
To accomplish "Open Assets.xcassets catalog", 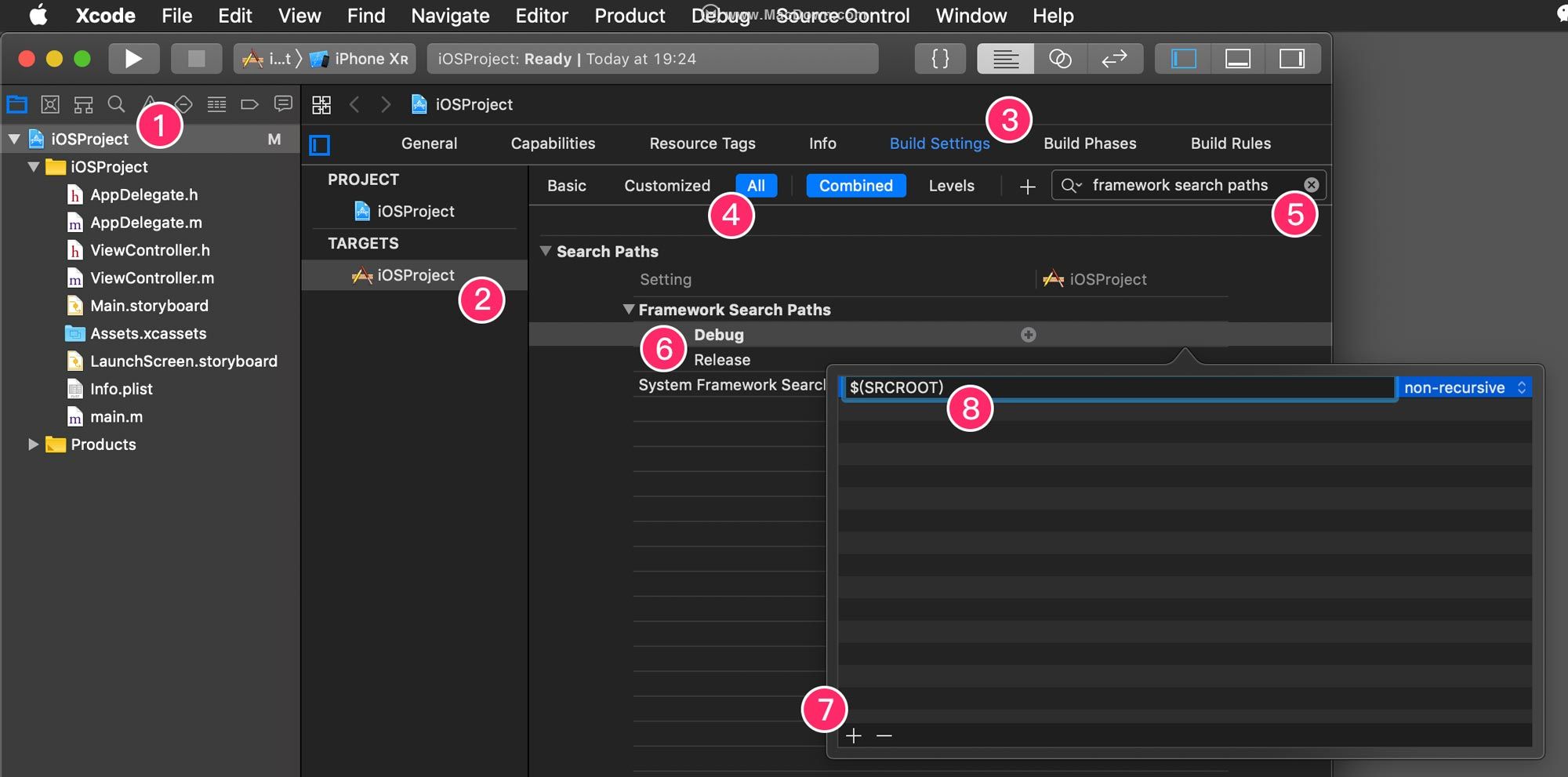I will click(x=148, y=333).
